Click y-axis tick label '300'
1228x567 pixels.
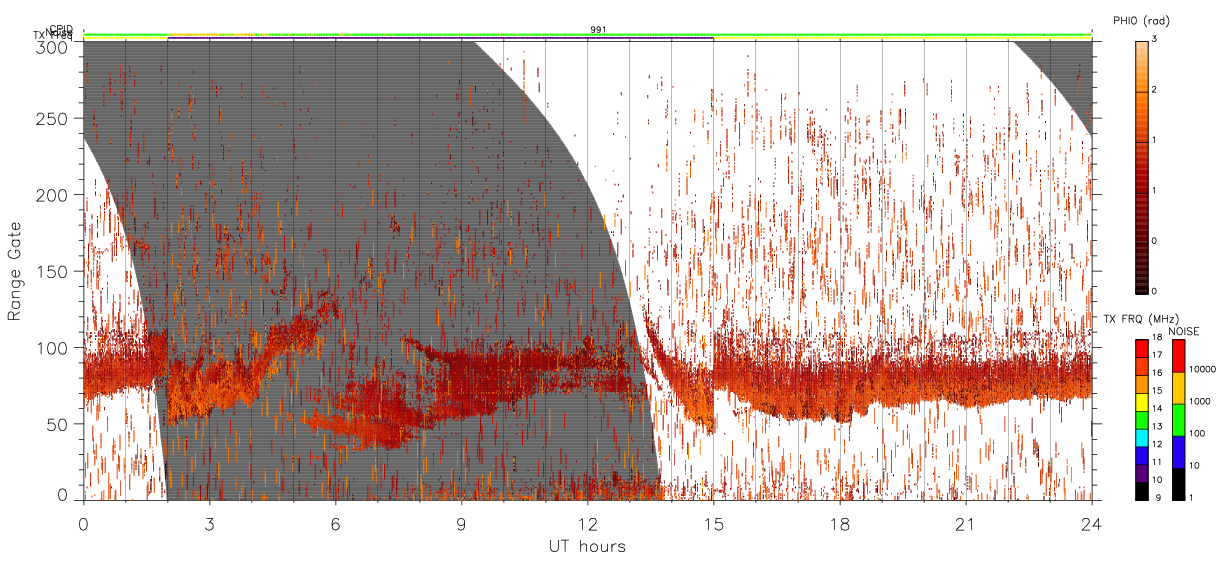pyautogui.click(x=53, y=46)
